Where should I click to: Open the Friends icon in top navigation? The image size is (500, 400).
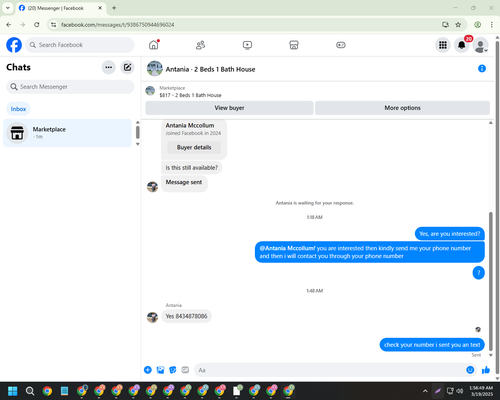coord(200,45)
